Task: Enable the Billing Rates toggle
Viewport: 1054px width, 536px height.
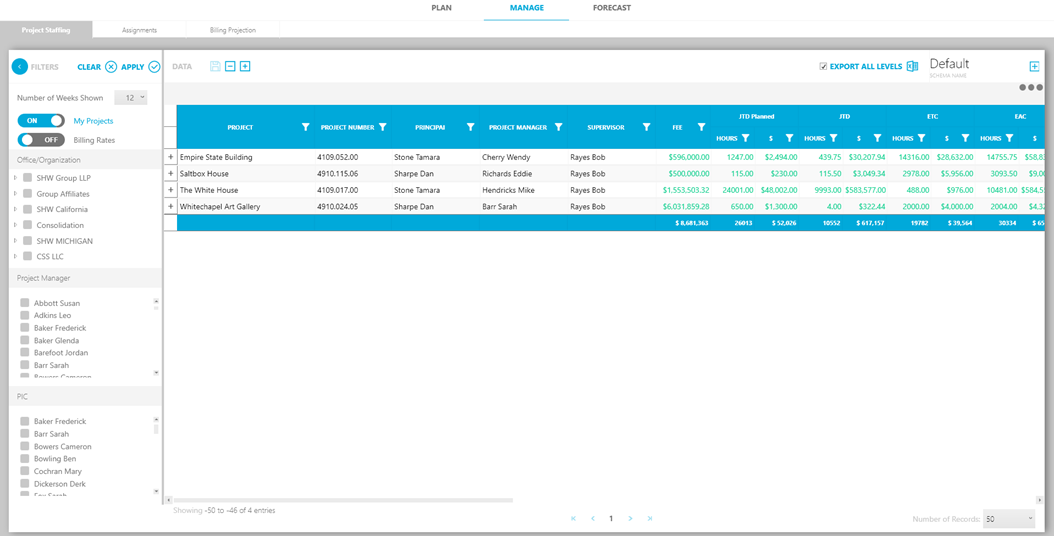Action: [x=41, y=140]
